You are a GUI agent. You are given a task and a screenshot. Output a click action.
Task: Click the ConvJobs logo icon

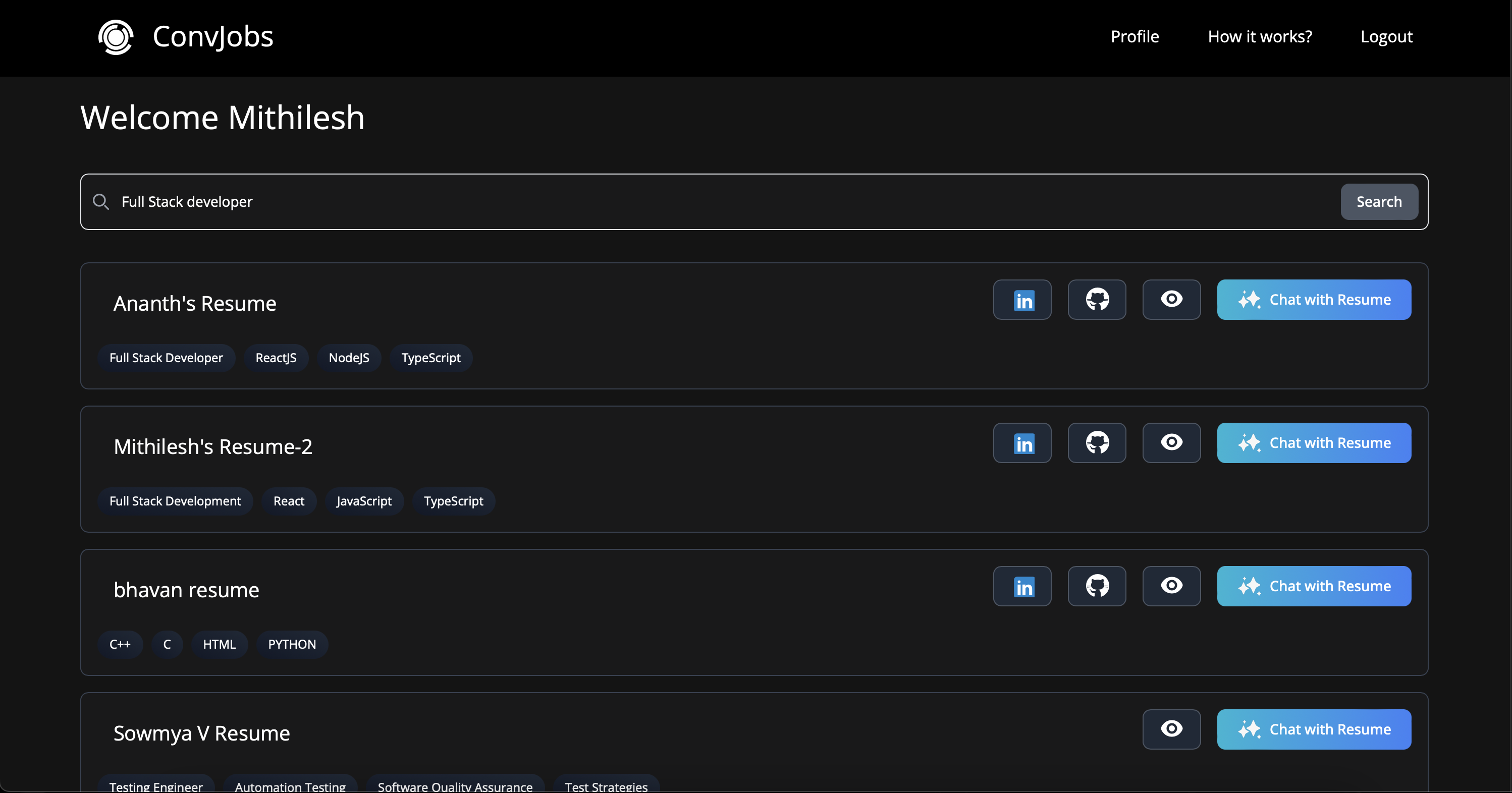coord(116,37)
